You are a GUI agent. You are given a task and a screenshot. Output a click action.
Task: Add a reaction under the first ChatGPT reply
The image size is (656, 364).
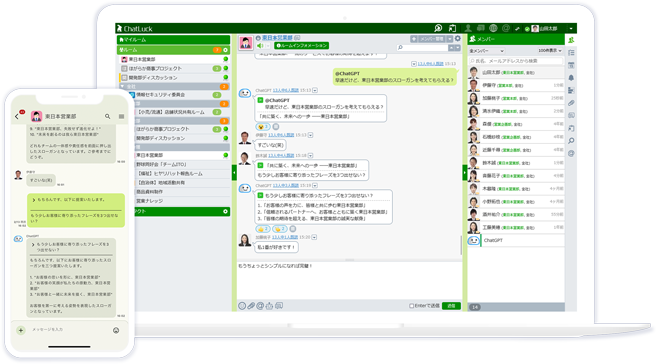click(x=276, y=127)
